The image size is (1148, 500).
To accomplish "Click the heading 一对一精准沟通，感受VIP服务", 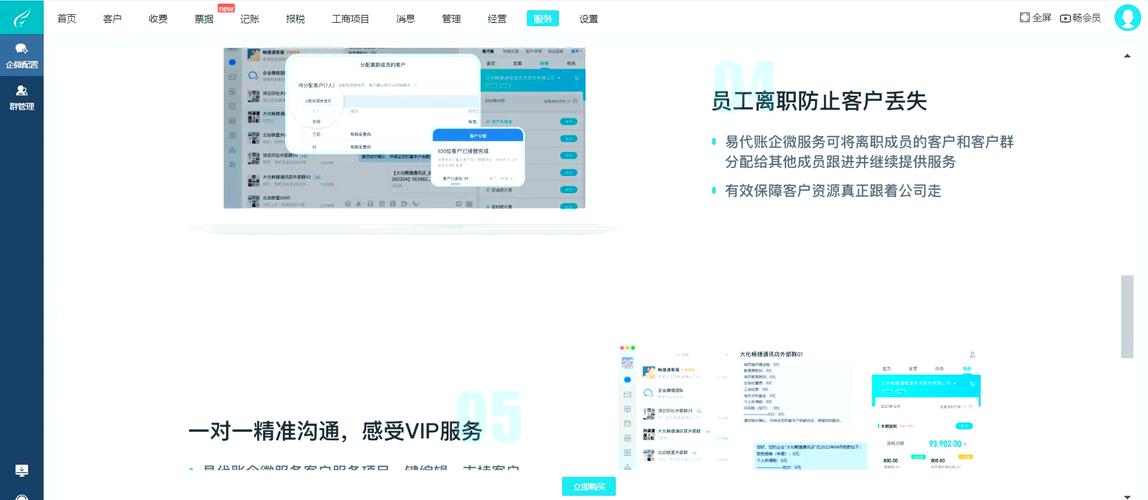I will [x=335, y=430].
